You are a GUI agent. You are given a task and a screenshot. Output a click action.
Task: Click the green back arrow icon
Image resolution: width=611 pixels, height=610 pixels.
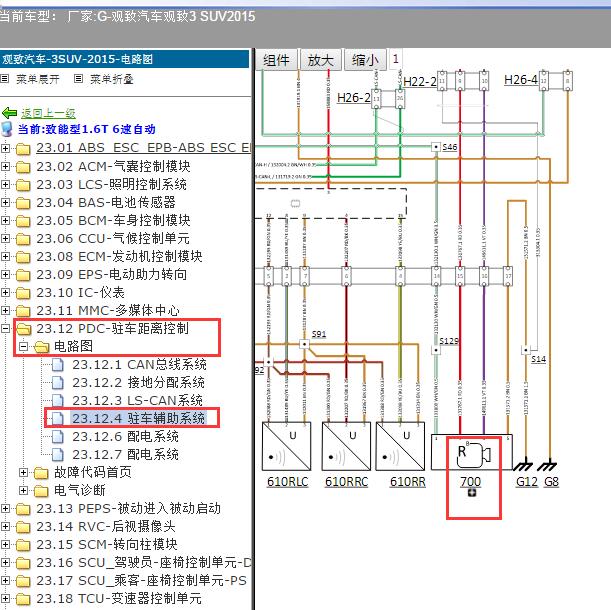9,113
